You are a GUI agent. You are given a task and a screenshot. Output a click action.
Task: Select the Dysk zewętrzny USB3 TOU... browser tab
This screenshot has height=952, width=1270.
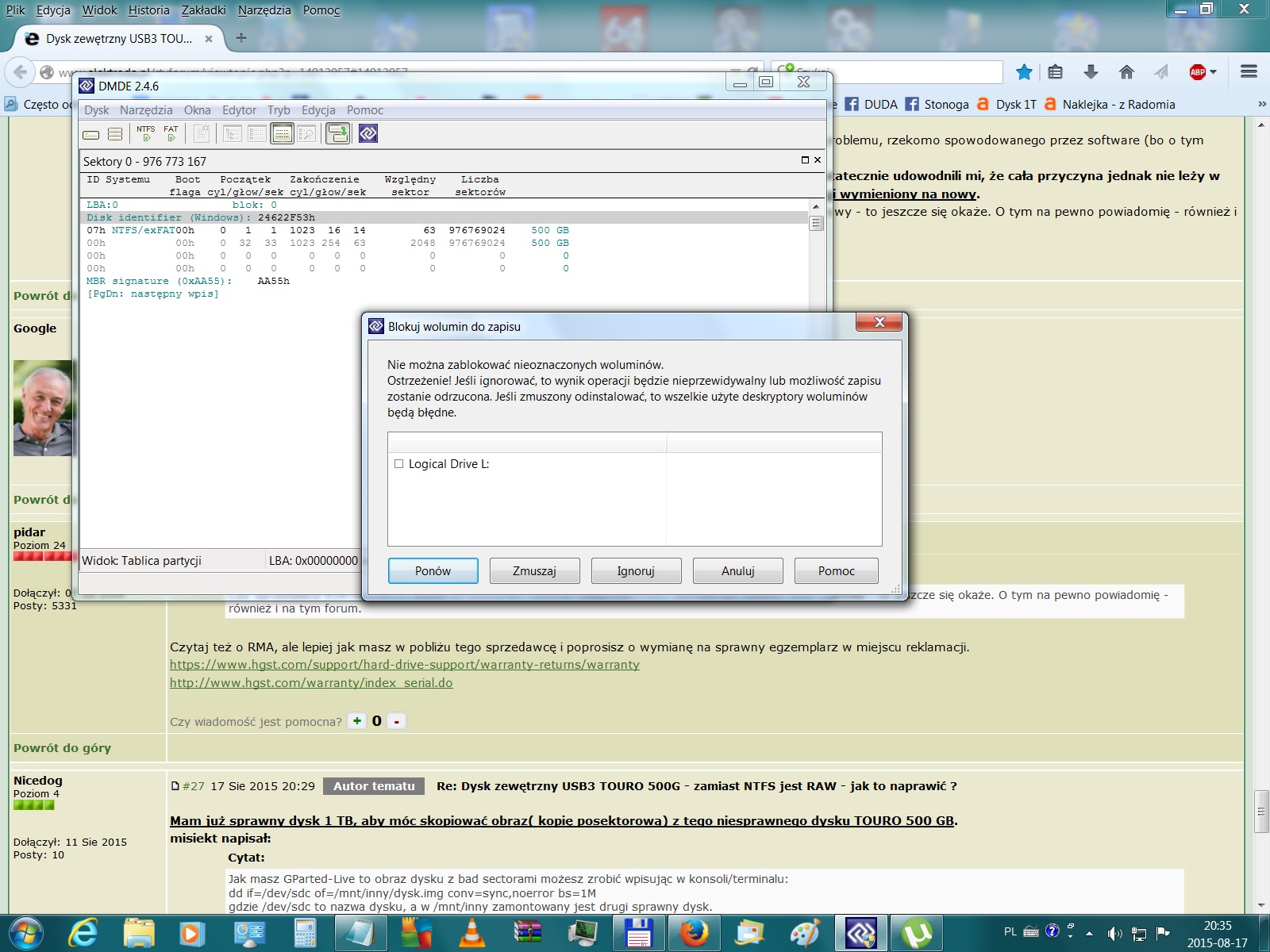tap(119, 38)
